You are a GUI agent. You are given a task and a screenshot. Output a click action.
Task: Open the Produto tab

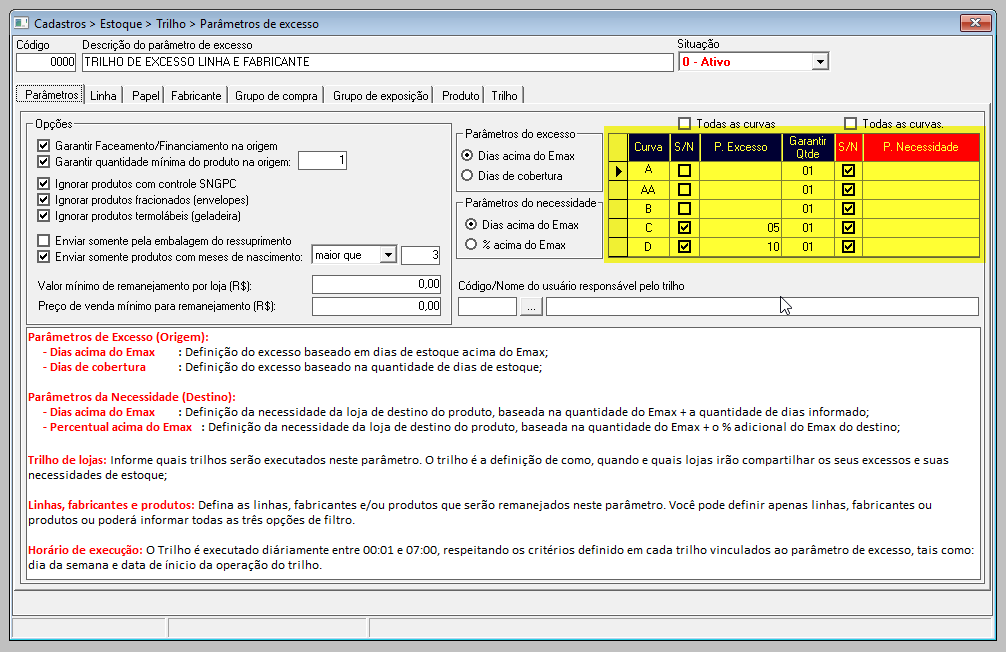click(x=461, y=96)
